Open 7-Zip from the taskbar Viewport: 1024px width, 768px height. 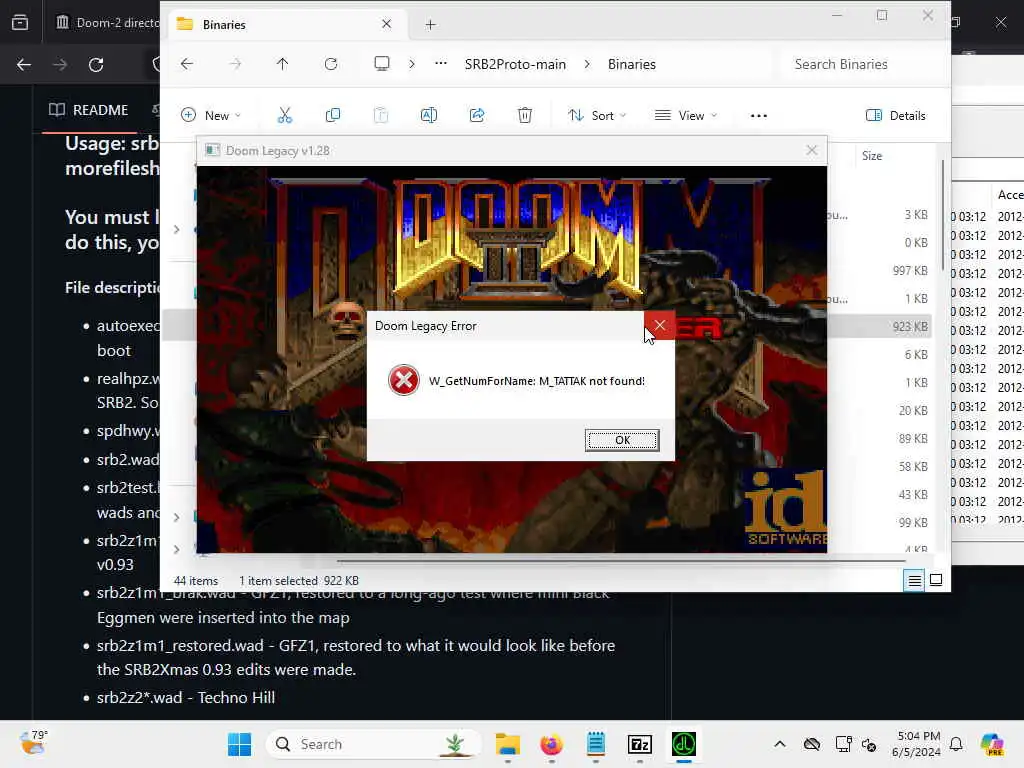(x=639, y=744)
